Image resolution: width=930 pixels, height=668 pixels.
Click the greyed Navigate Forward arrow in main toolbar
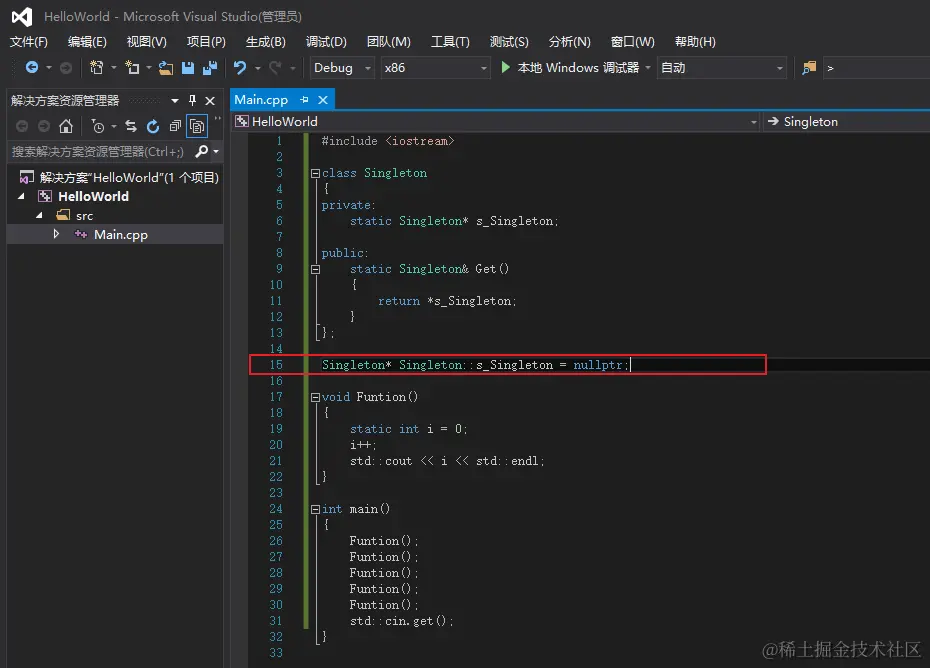coord(66,68)
